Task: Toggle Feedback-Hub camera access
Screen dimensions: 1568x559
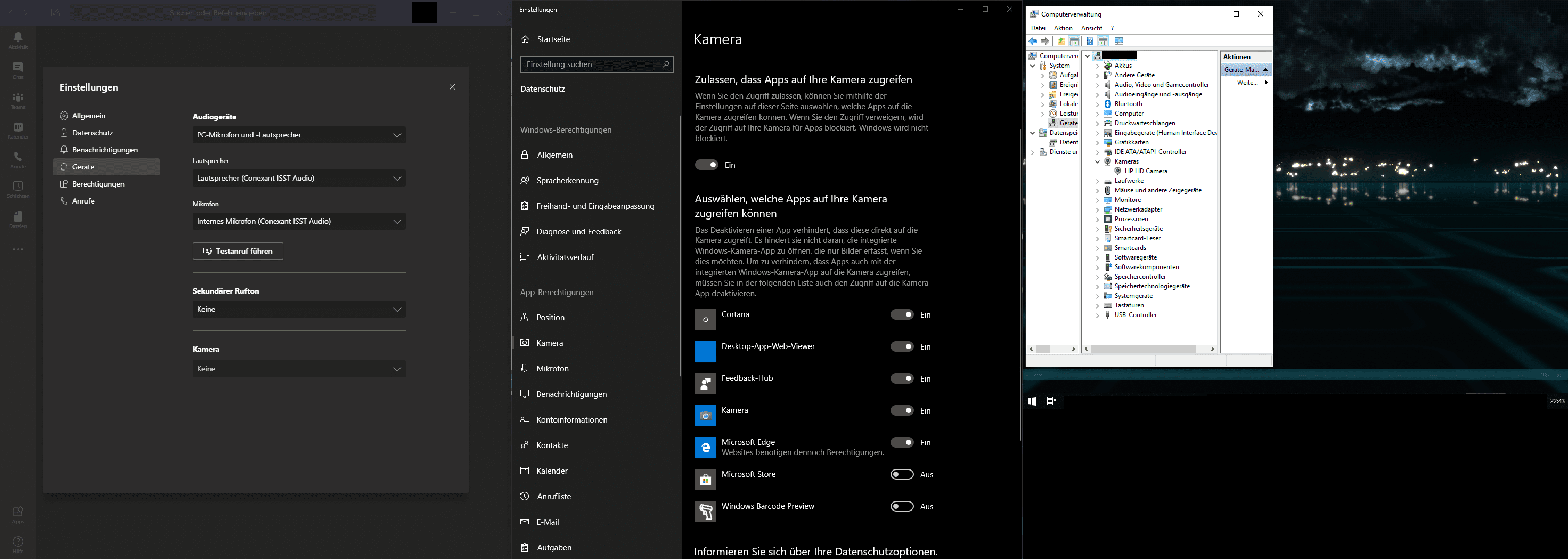Action: tap(902, 379)
